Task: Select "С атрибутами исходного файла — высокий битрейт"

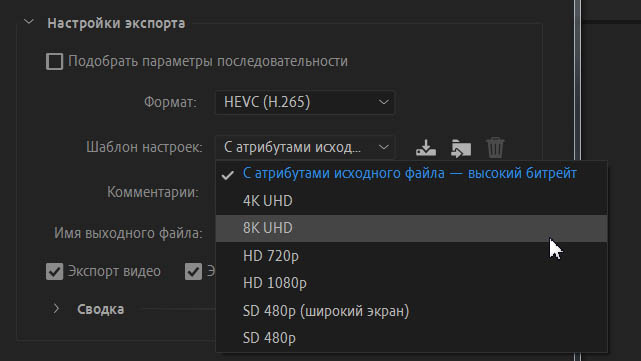Action: 411,174
